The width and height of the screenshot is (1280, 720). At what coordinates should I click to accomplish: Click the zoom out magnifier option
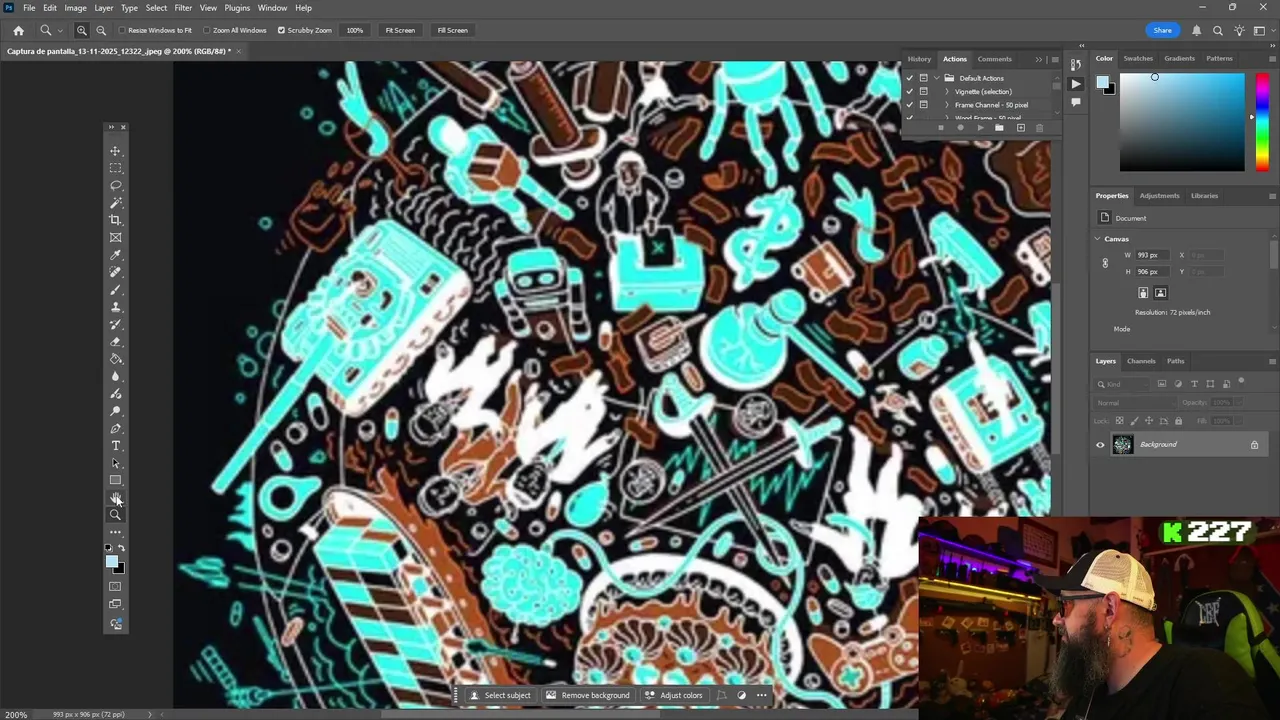coord(101,30)
